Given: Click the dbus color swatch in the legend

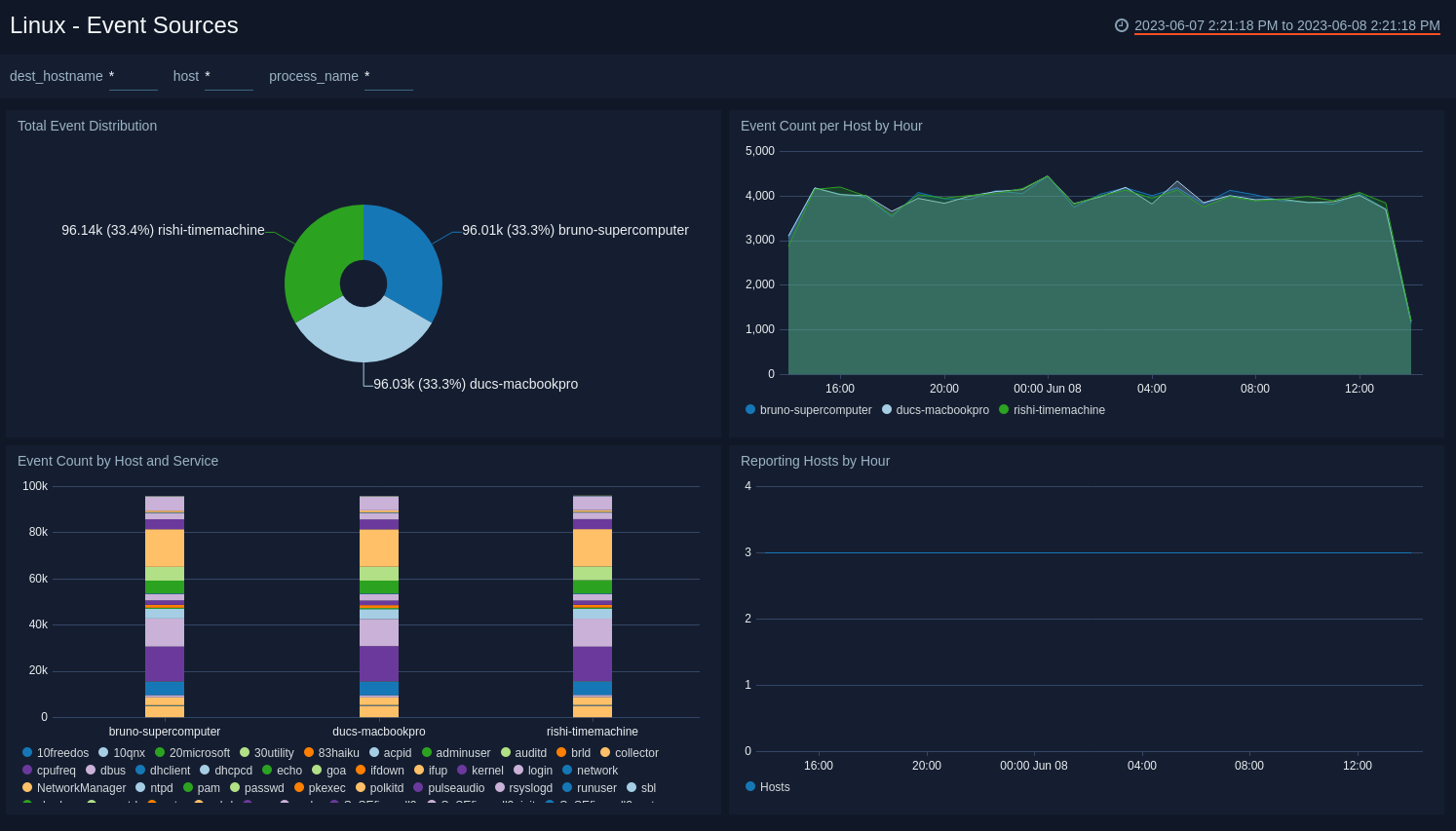Looking at the screenshot, I should pyautogui.click(x=90, y=770).
